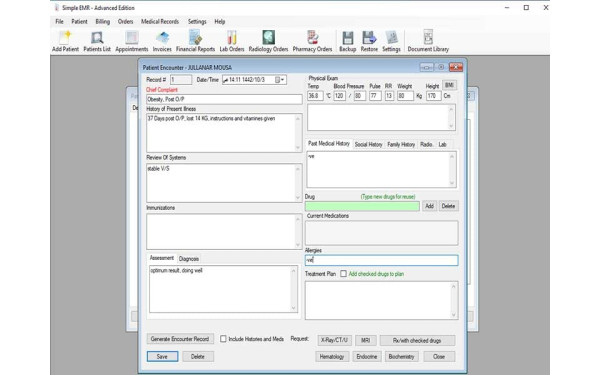This screenshot has height=375, width=600.
Task: Click the History of Present Illness scrollbar down arrow
Action: tap(298, 148)
